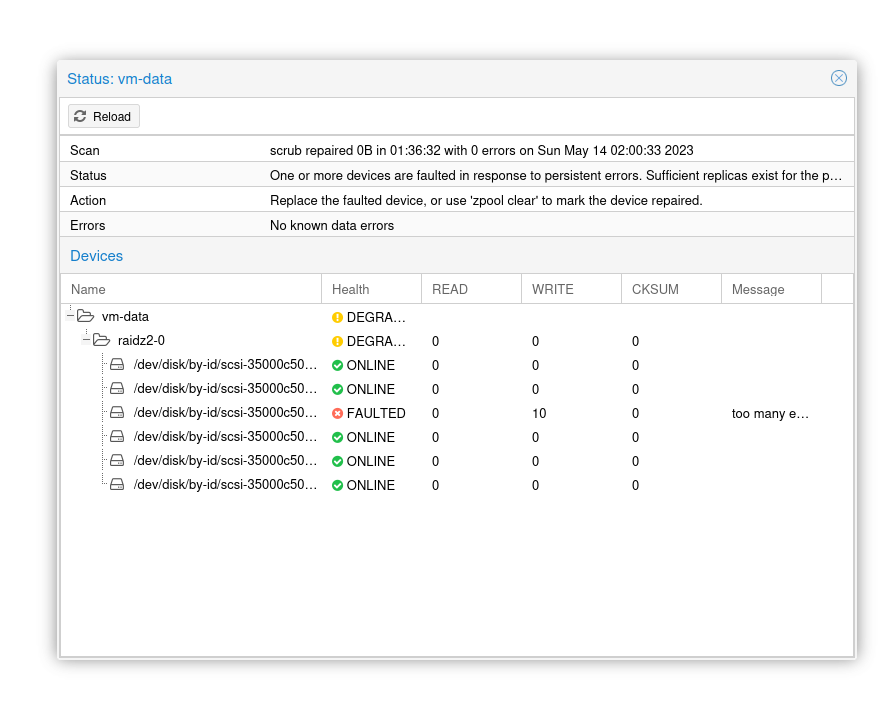The image size is (887, 721).
Task: Select the truncated Status row text
Action: (555, 175)
